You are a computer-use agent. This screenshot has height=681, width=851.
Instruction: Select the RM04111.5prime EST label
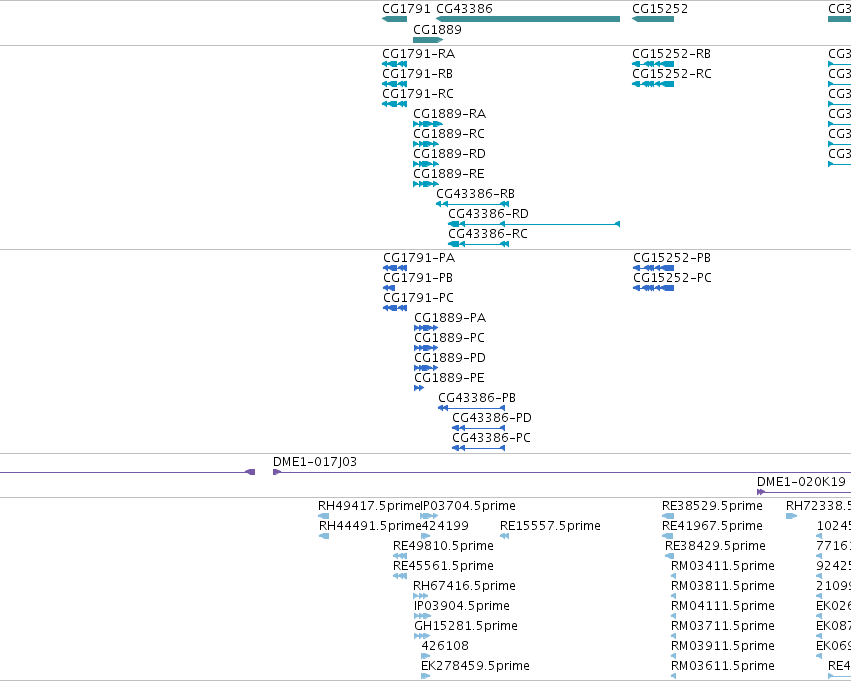coord(723,607)
